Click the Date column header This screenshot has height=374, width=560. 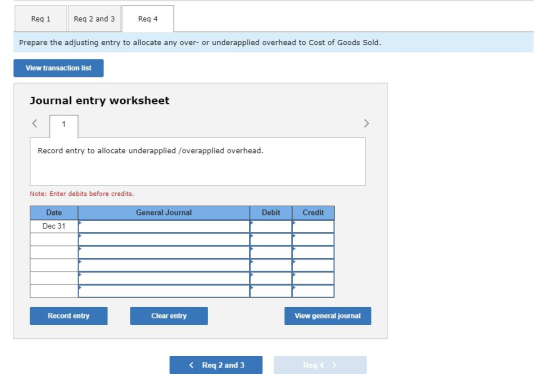pyautogui.click(x=54, y=213)
